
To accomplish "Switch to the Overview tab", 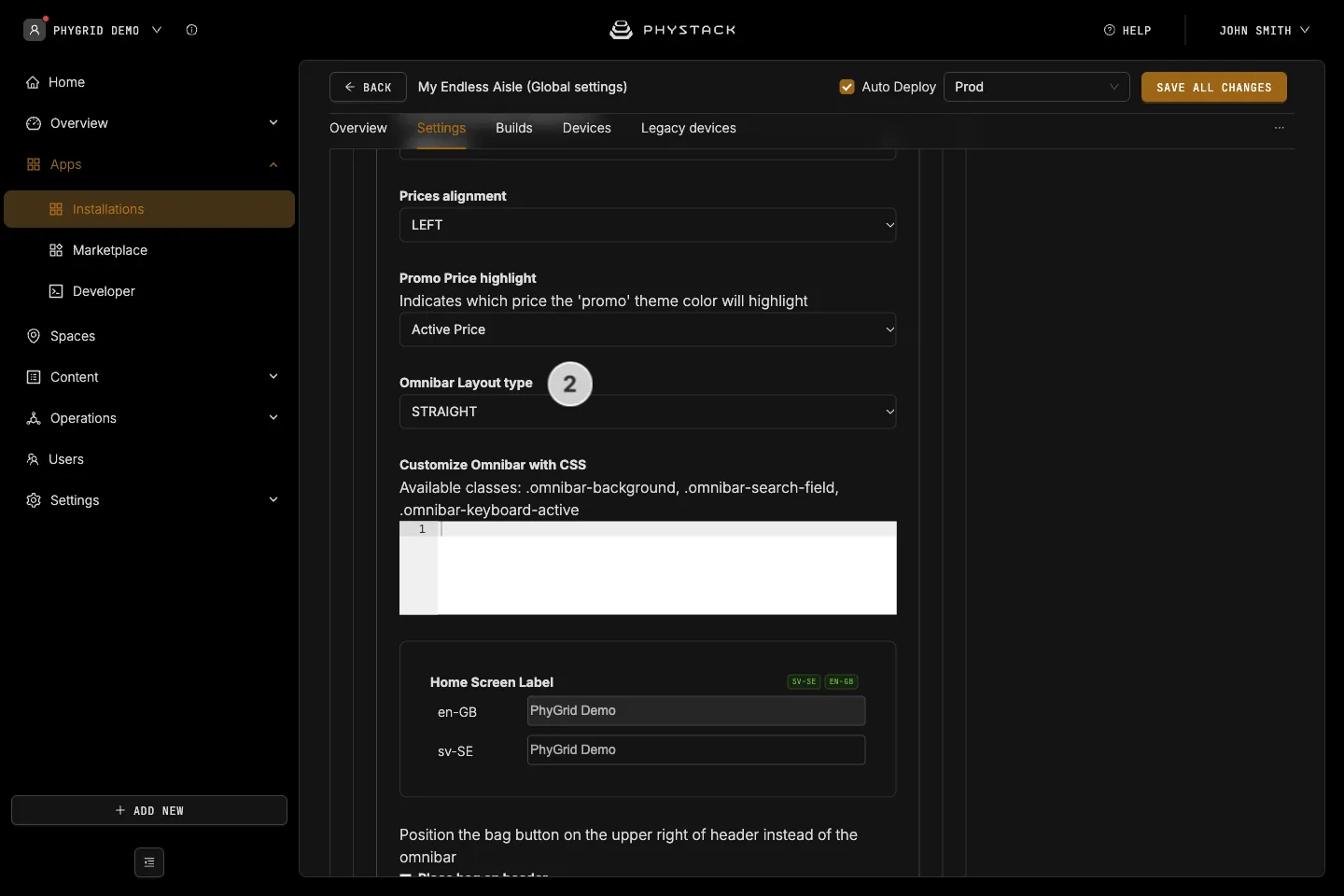I will pos(358,128).
